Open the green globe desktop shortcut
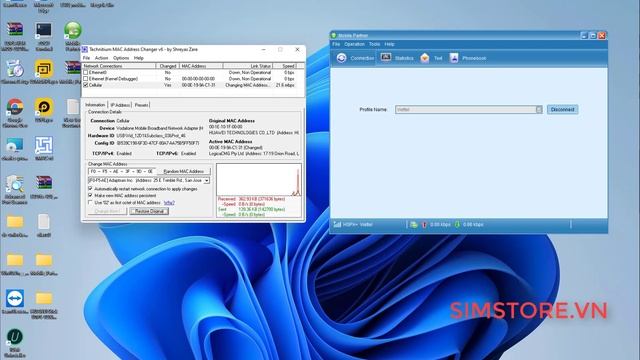640x360 pixels. pos(73,30)
